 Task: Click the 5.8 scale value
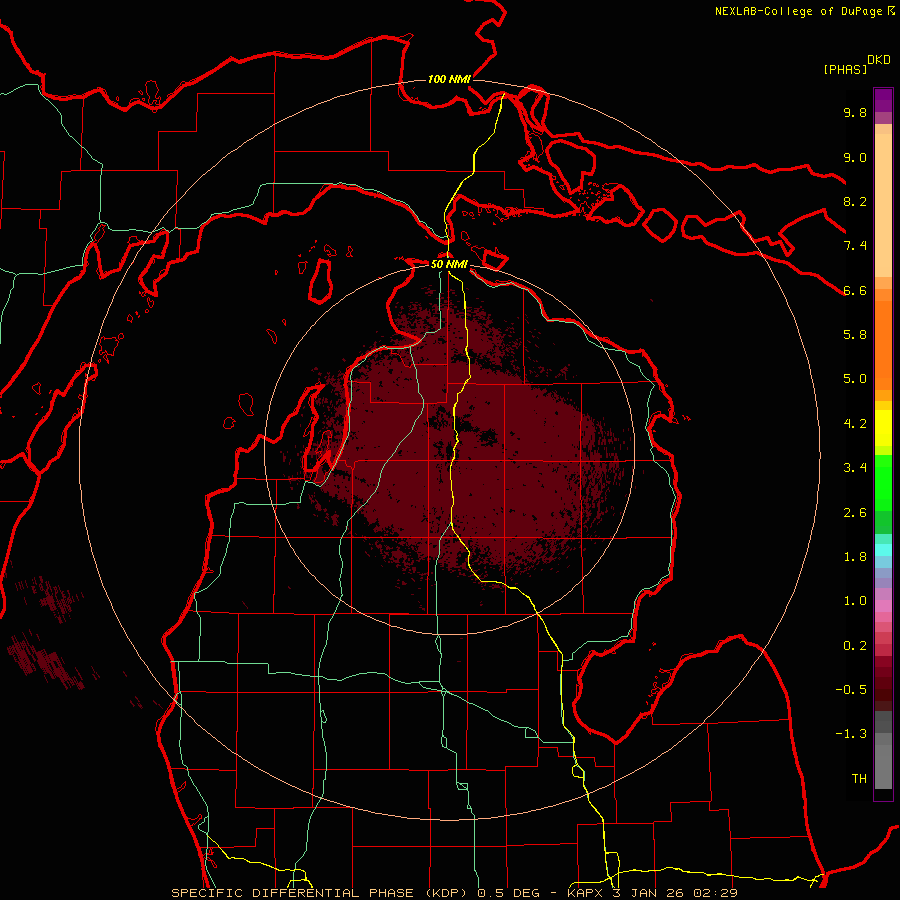[855, 335]
